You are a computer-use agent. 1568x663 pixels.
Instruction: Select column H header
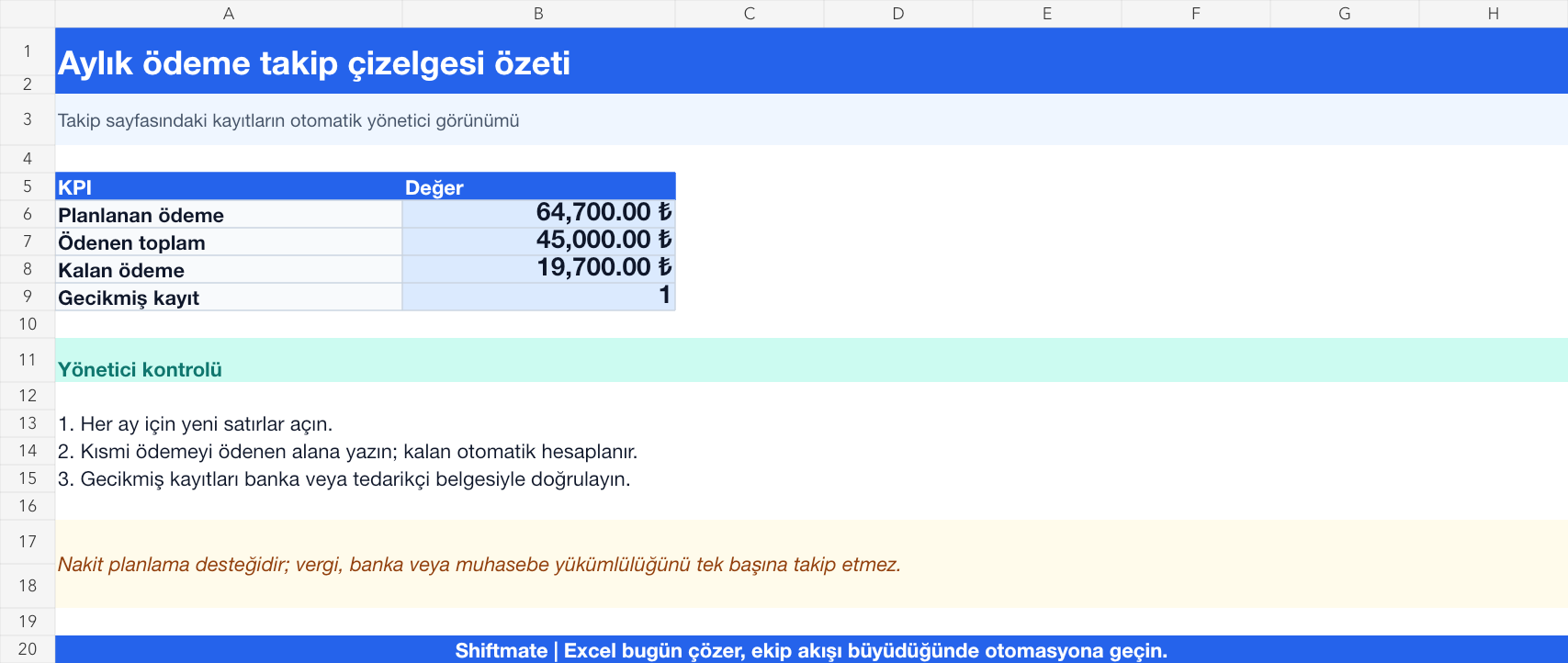(x=1494, y=14)
